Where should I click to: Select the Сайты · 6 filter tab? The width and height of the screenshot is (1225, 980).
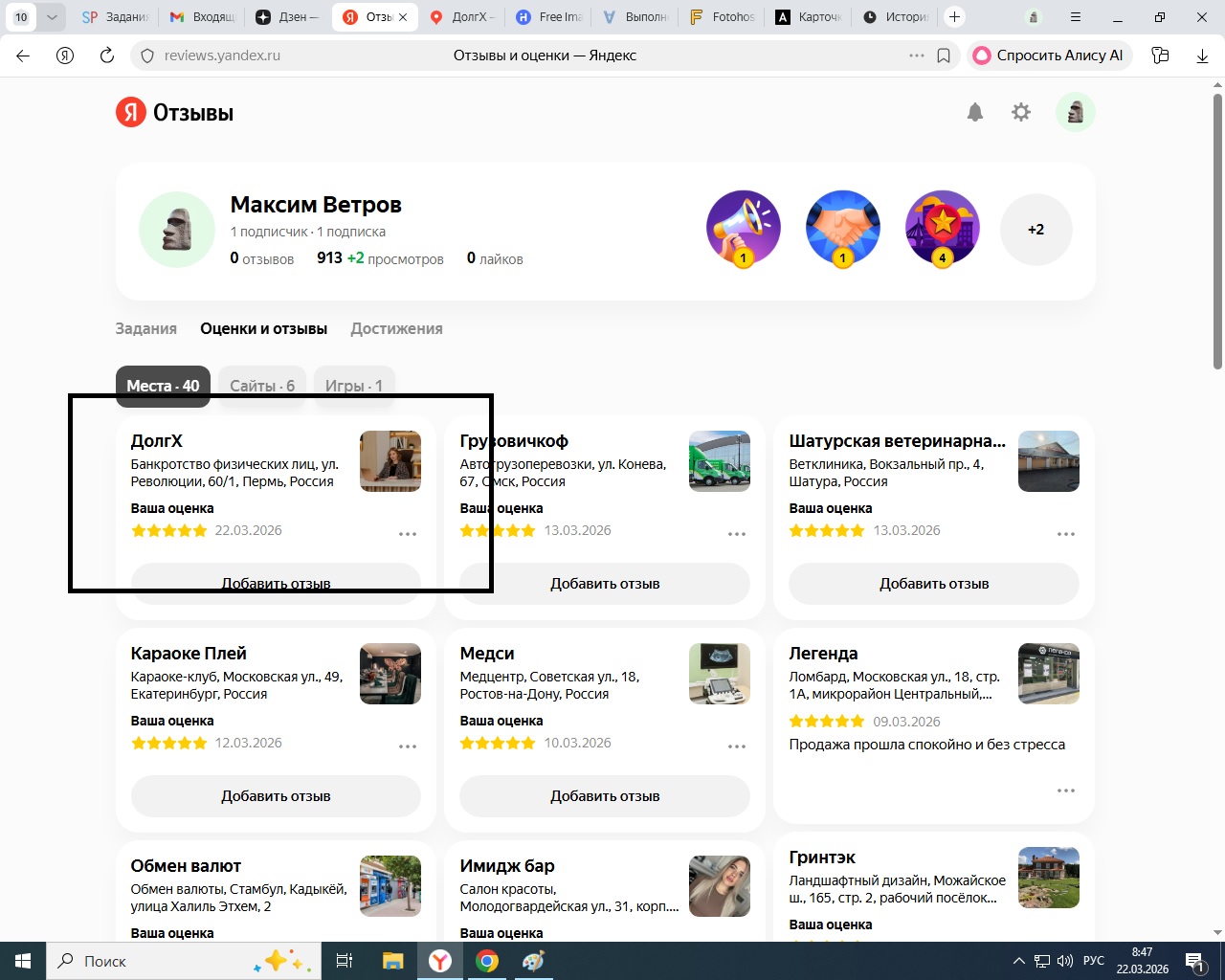point(262,386)
